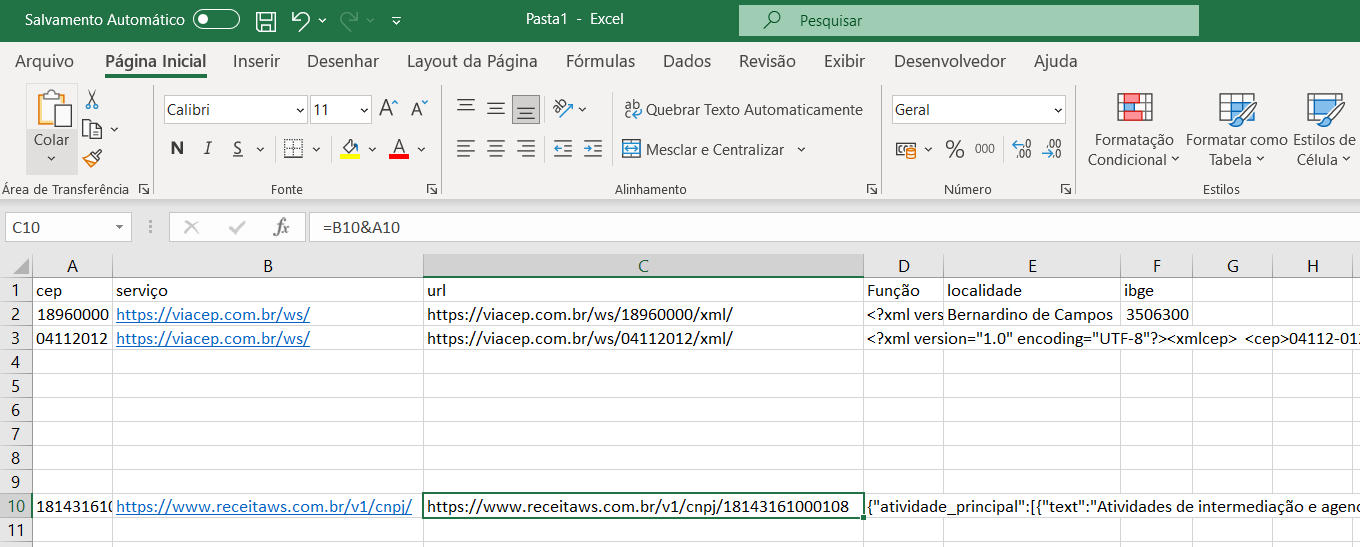Decrease decimal places

(x=1052, y=149)
